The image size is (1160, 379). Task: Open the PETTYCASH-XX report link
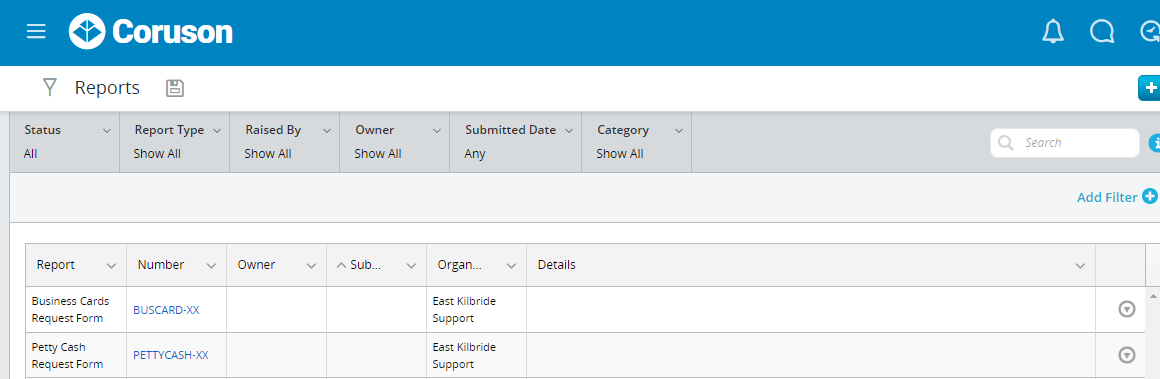(x=171, y=355)
